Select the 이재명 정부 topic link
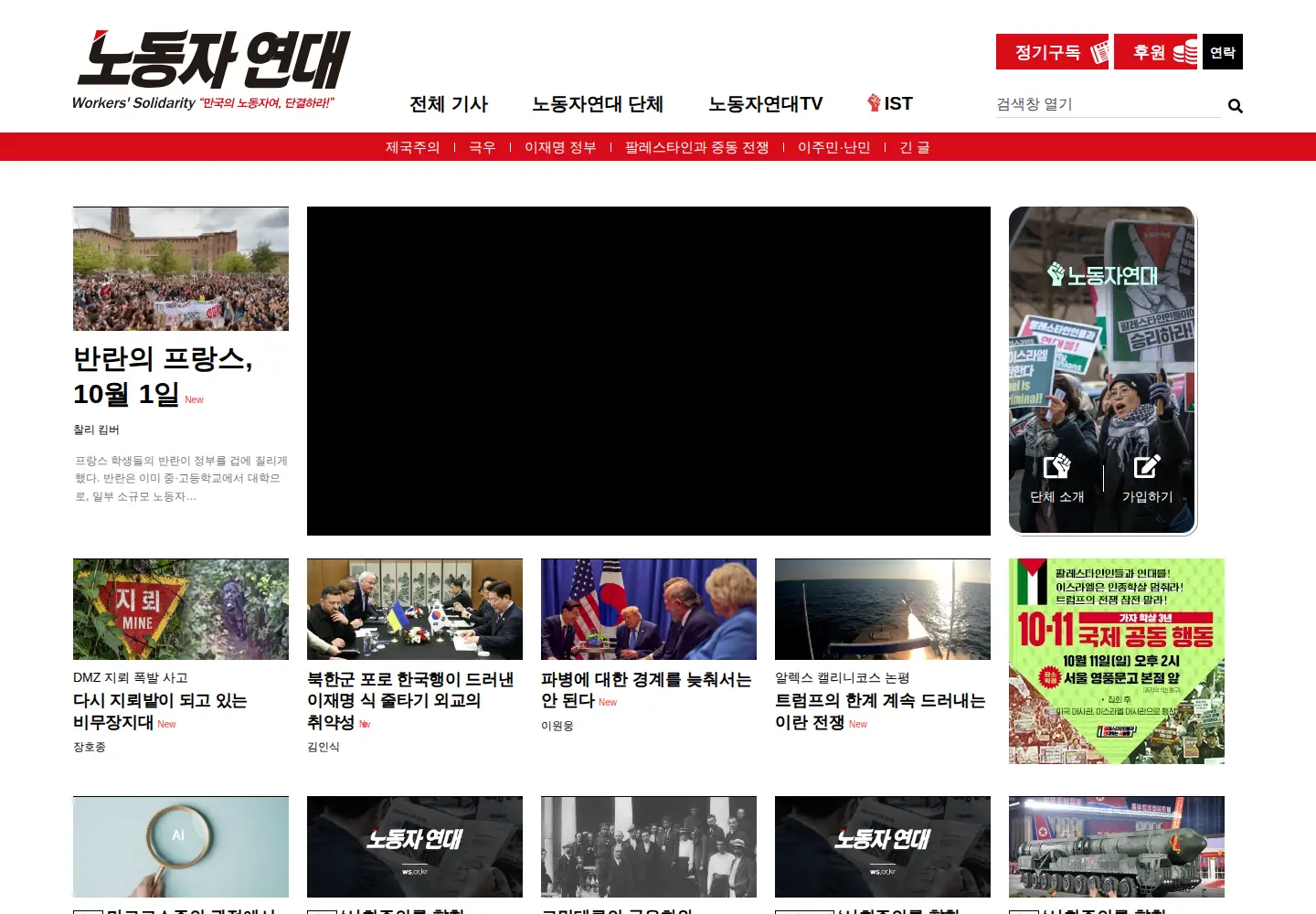This screenshot has width=1316, height=914. click(560, 147)
